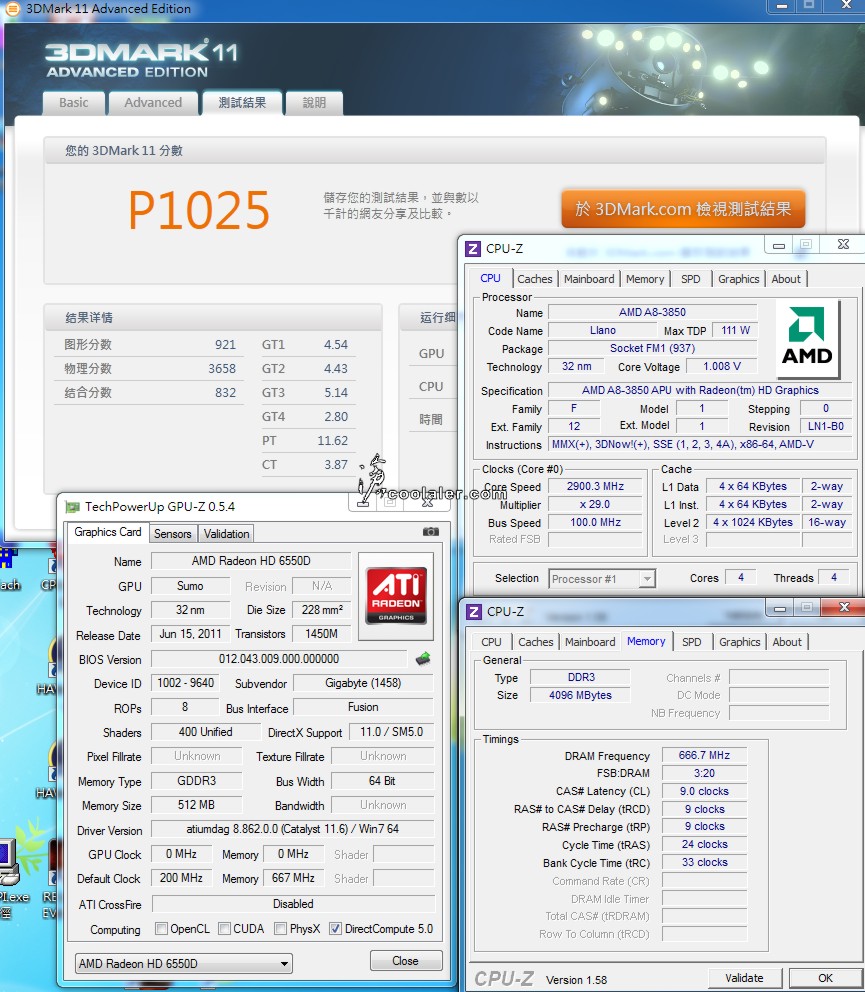Screen dimensions: 865x992
Task: Click the Close button in GPU-Z
Action: [406, 961]
